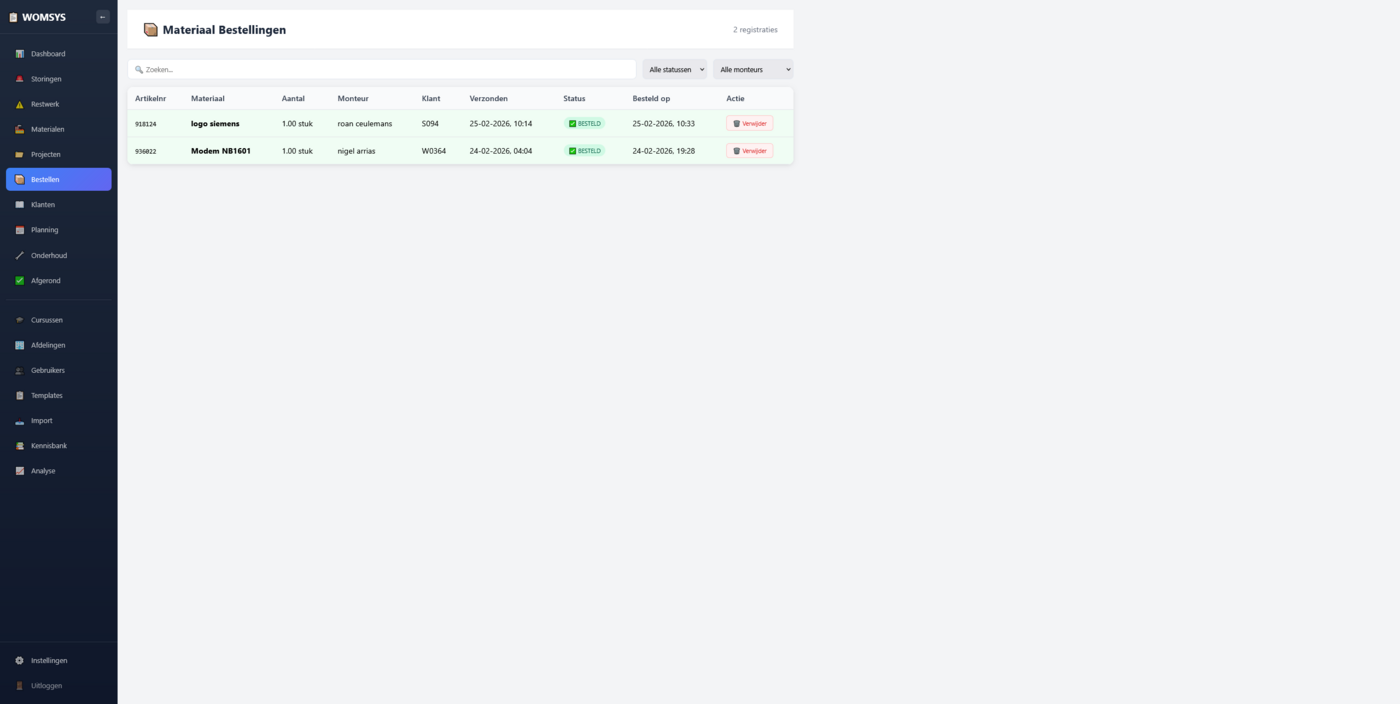Go to the Materialen page
The image size is (1400, 704).
coord(47,129)
